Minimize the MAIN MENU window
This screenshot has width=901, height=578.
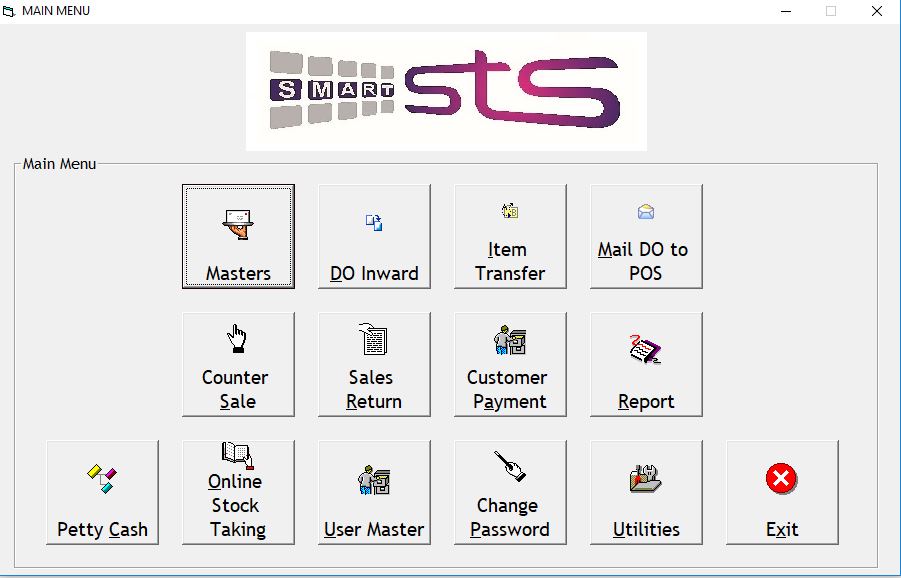click(786, 11)
